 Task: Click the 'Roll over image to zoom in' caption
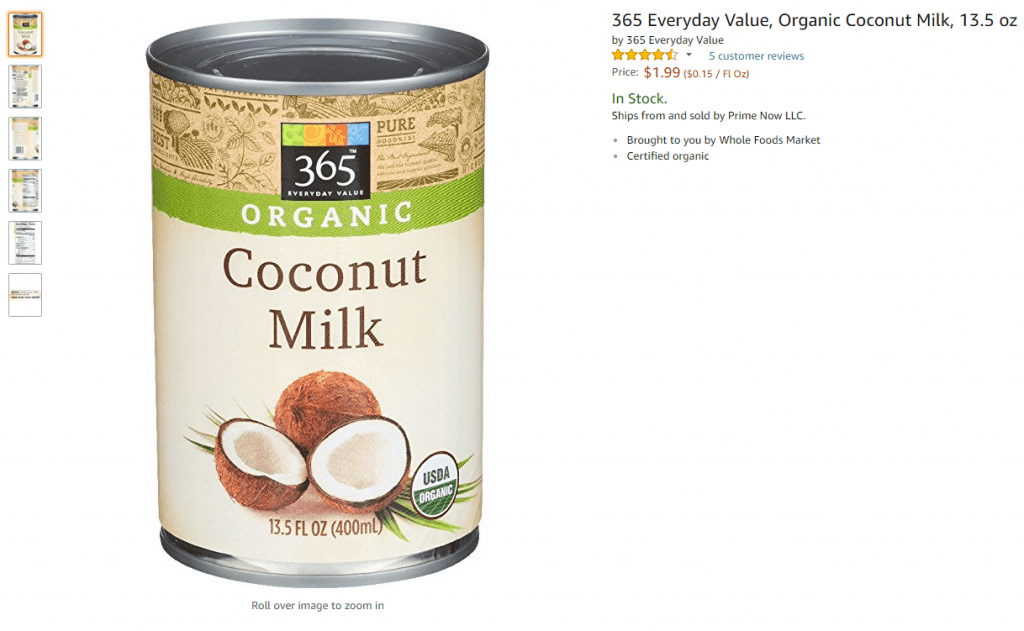(317, 606)
